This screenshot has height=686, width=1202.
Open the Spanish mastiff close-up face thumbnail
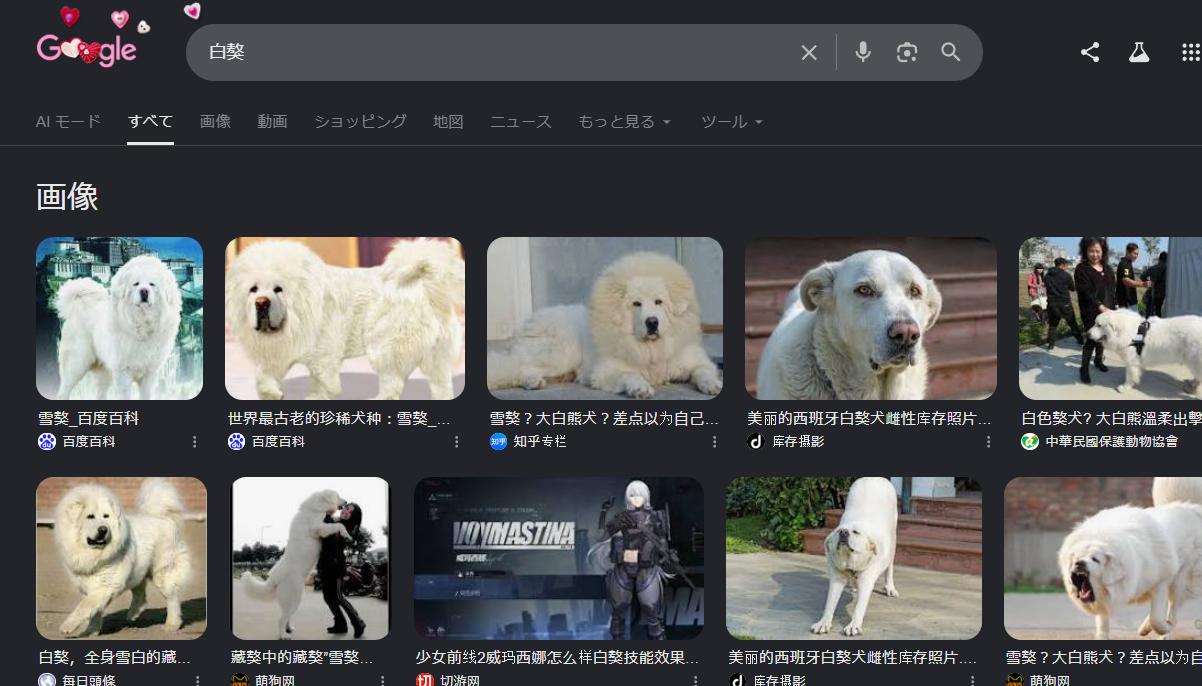[x=870, y=318]
